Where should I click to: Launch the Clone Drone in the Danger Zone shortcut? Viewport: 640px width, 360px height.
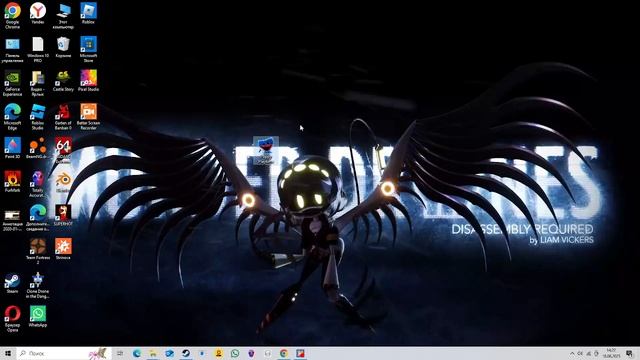click(x=38, y=285)
